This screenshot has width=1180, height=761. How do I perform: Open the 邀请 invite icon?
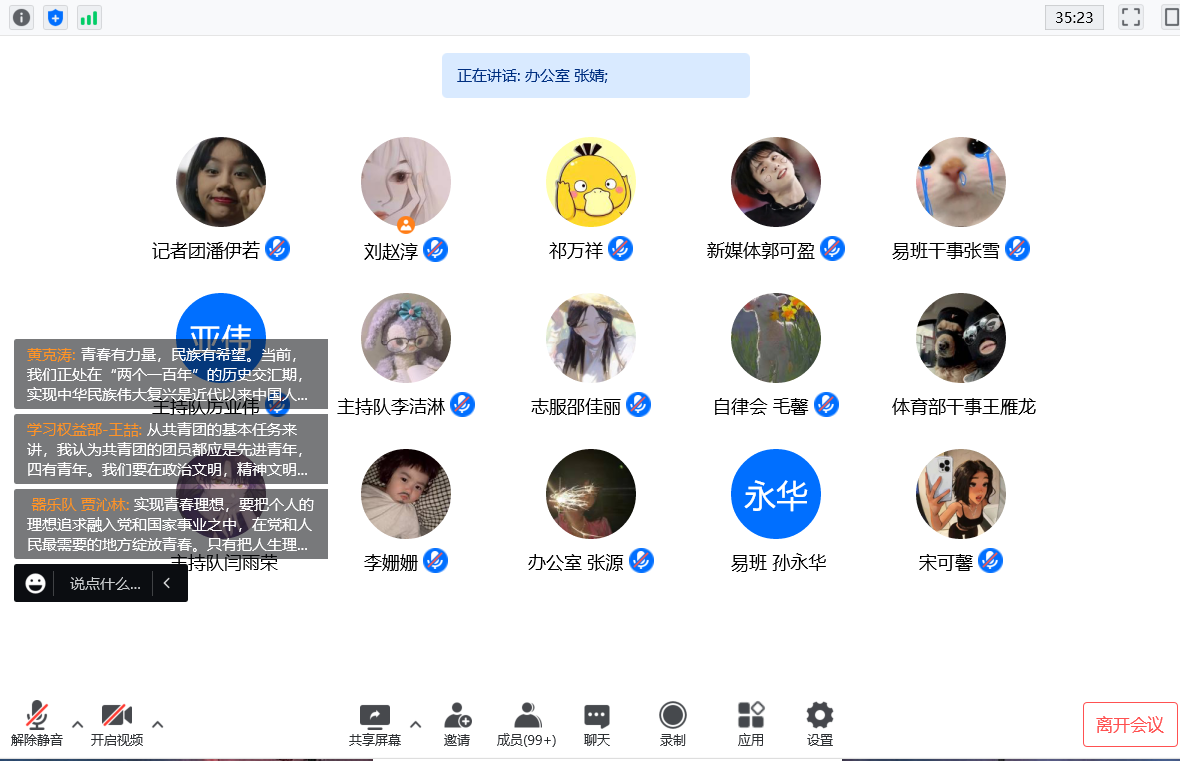click(x=457, y=724)
